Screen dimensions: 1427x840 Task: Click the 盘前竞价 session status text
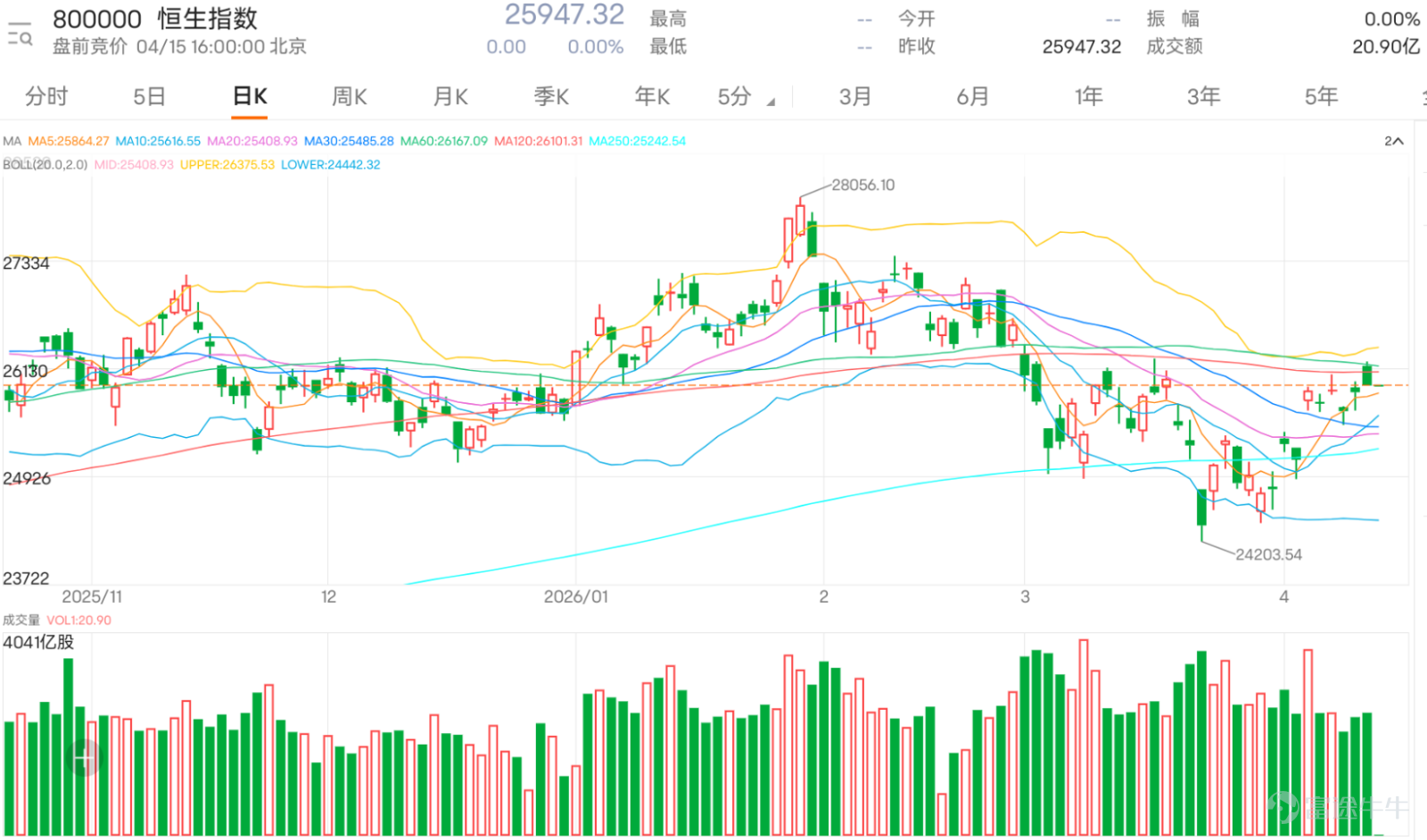click(90, 46)
